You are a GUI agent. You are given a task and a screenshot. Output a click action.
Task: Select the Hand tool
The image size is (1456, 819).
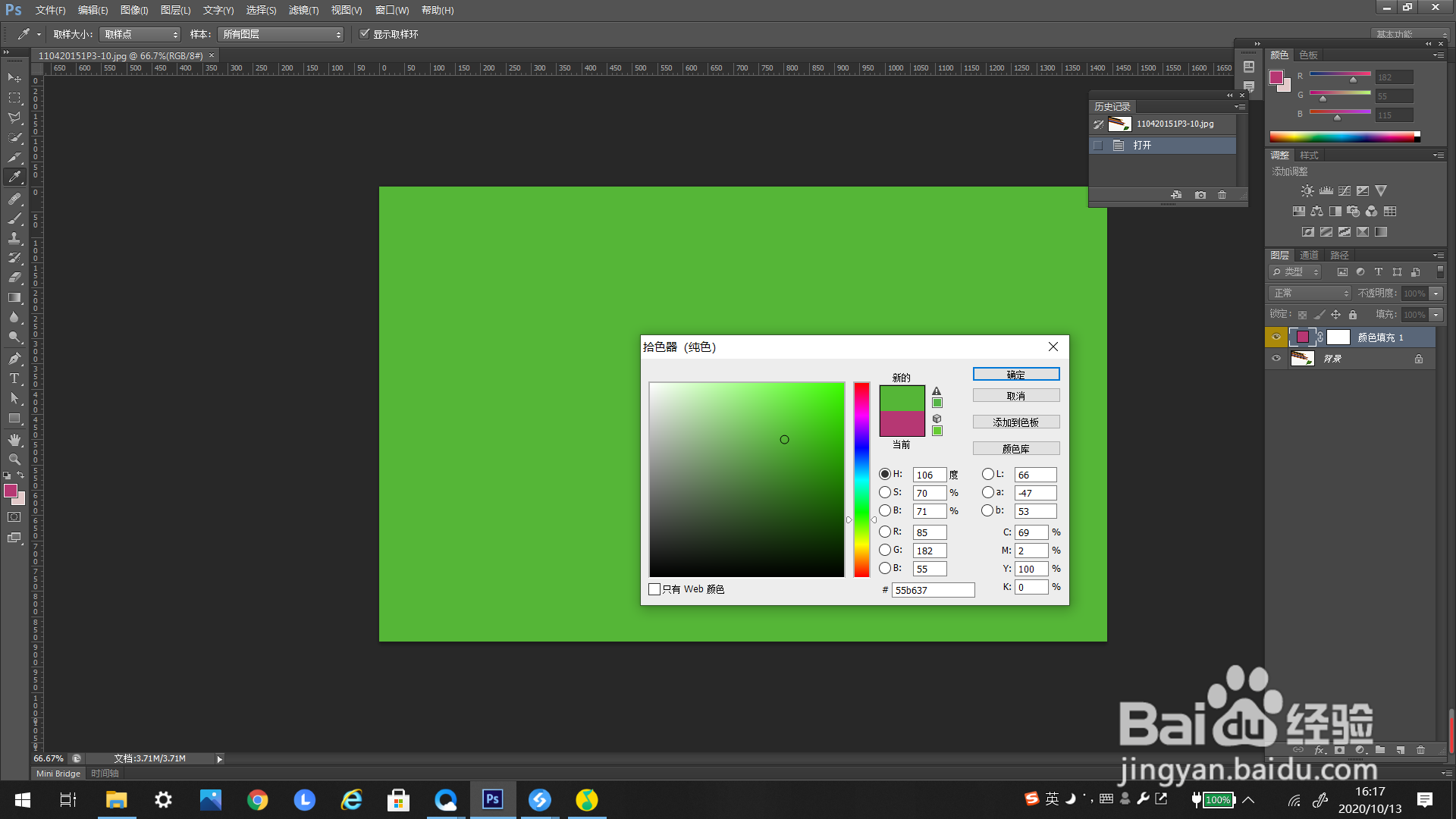click(14, 440)
